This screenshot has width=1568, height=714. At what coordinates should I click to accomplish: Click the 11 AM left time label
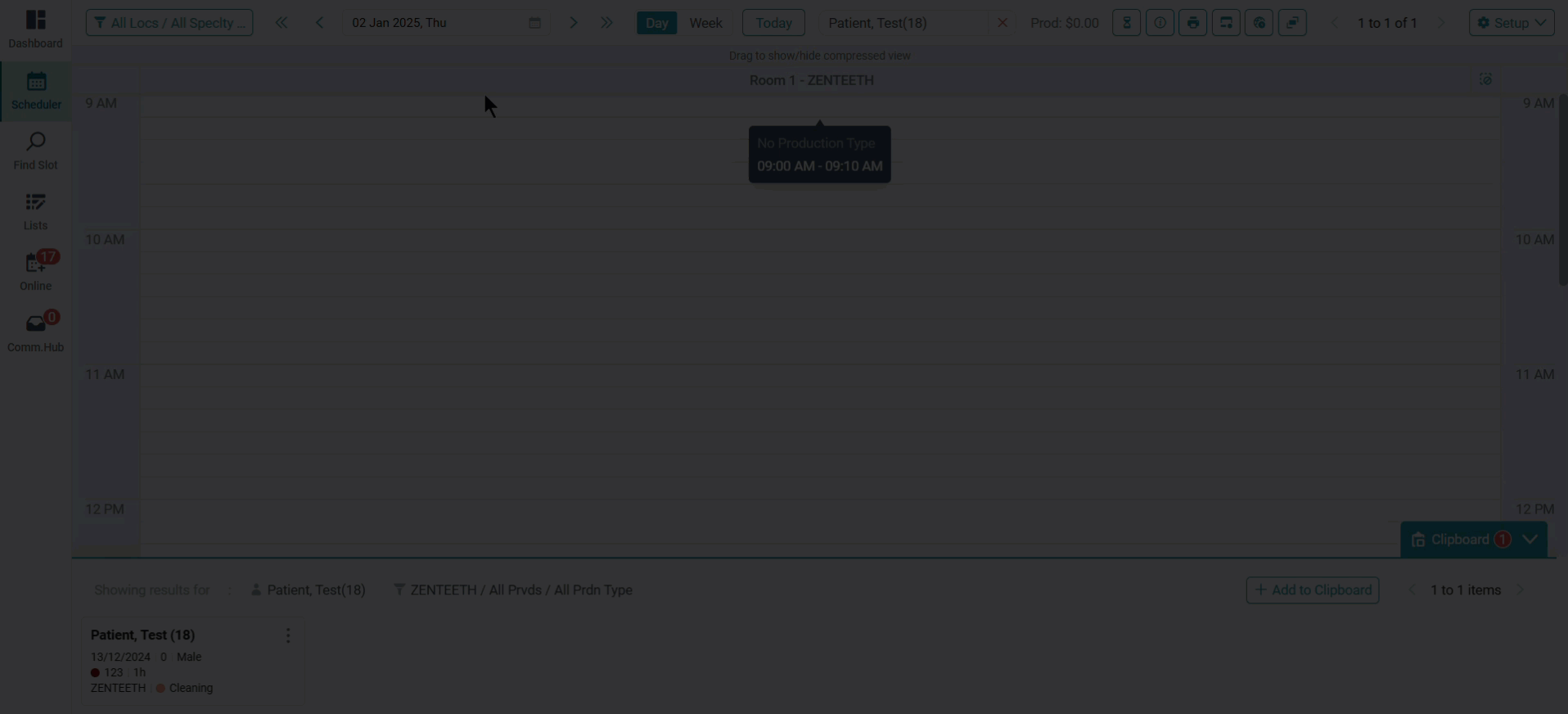(105, 374)
